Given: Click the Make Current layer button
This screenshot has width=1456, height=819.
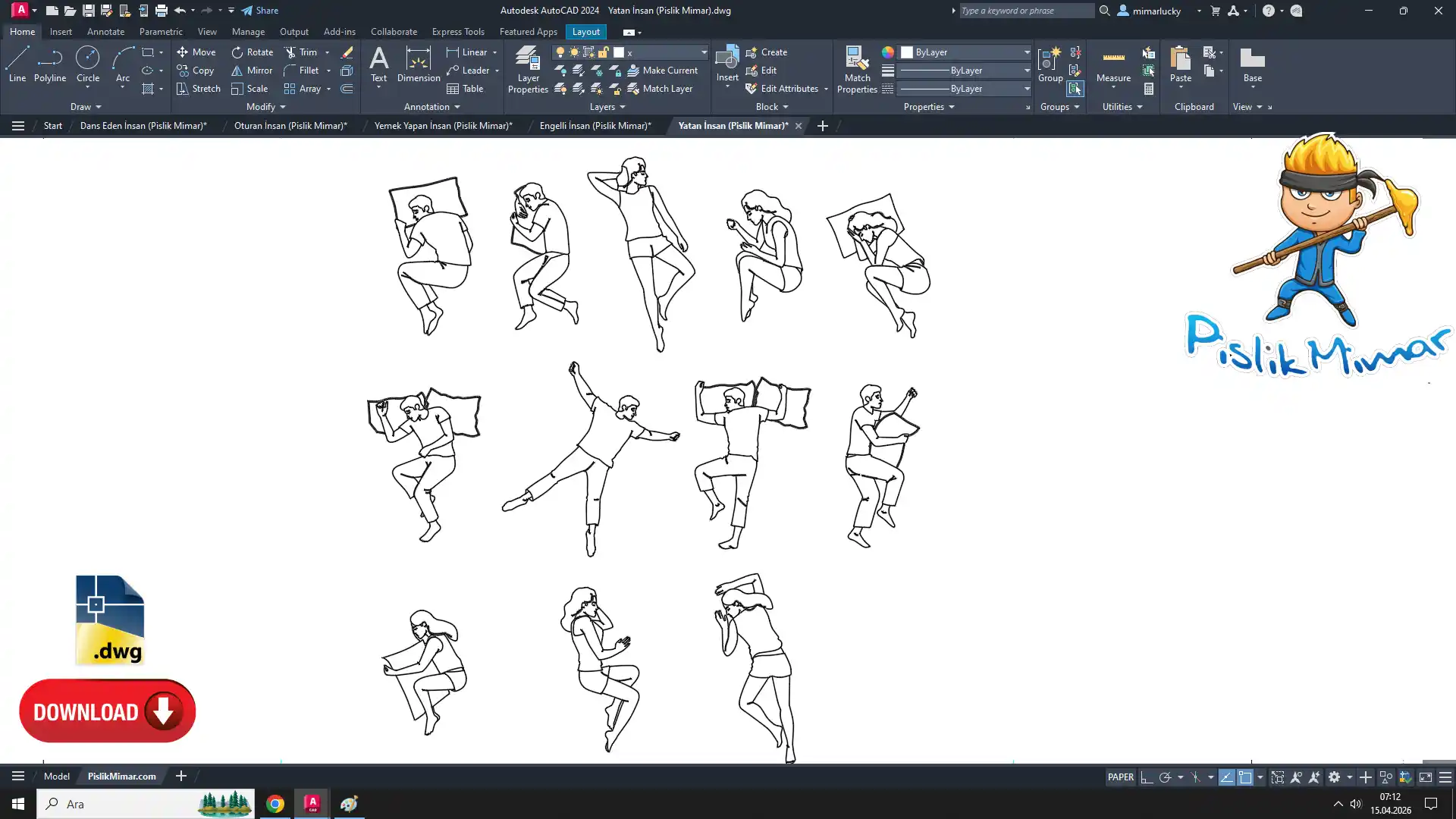Looking at the screenshot, I should pos(661,71).
